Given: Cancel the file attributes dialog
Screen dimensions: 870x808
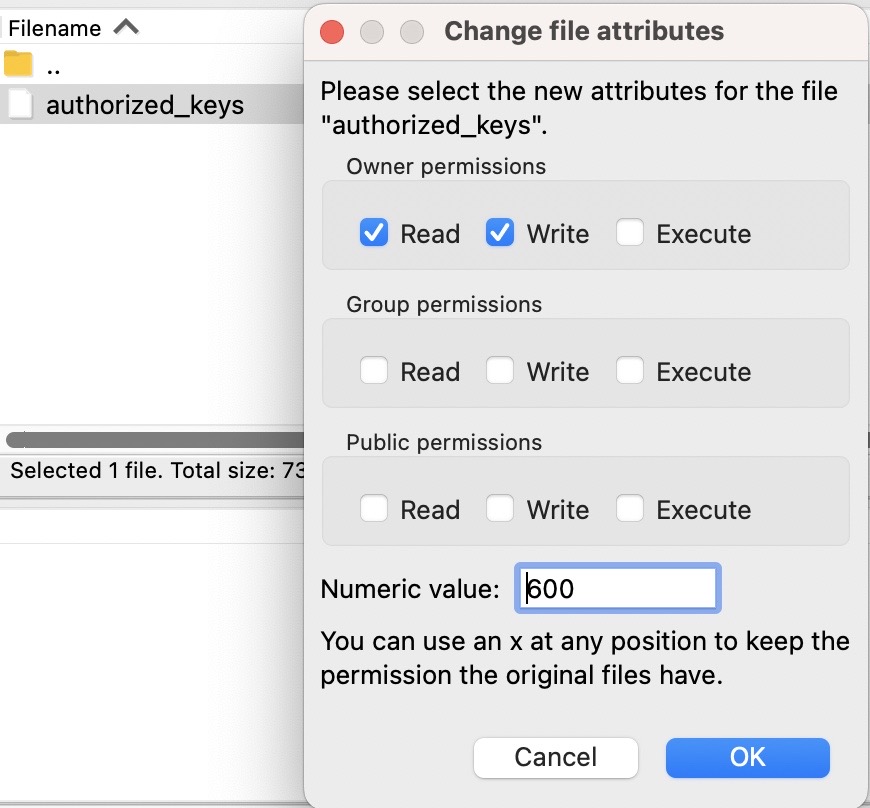Looking at the screenshot, I should pyautogui.click(x=555, y=758).
